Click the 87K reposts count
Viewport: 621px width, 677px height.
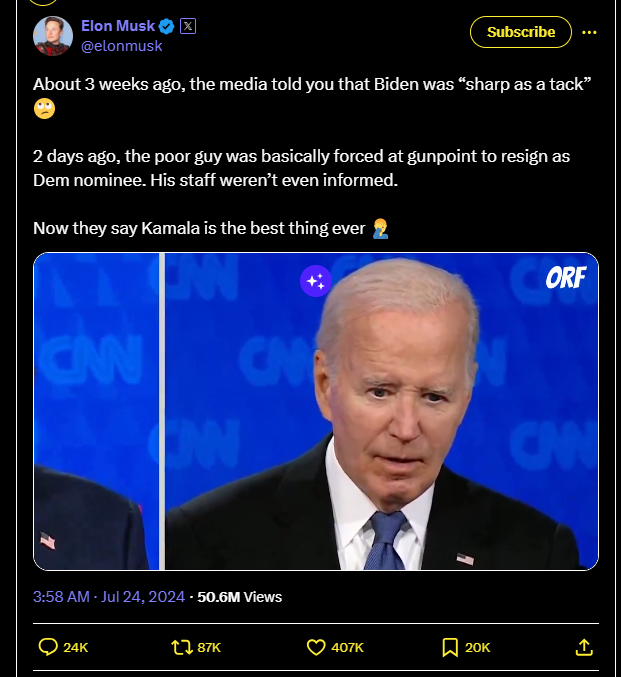click(x=209, y=647)
